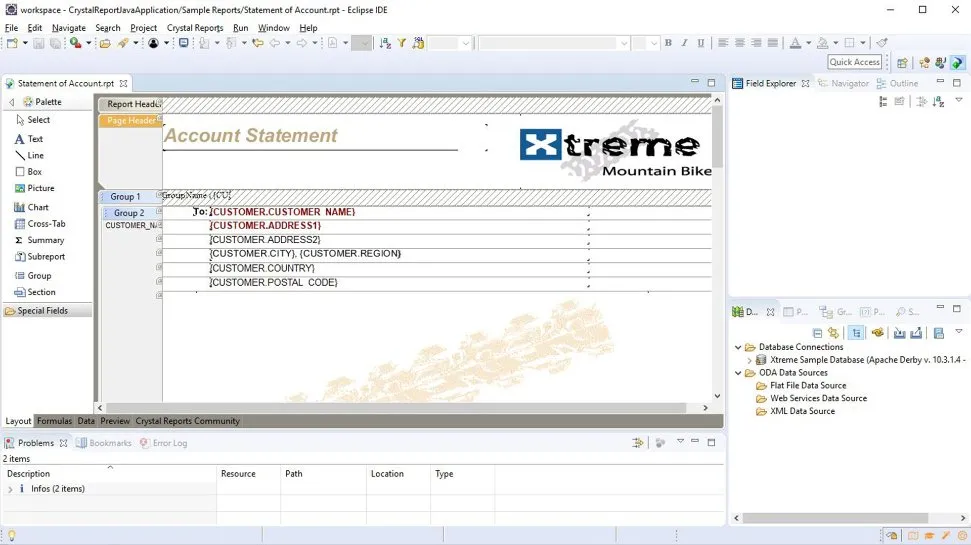
Task: Click the sort A-Z toolbar icon
Action: click(x=385, y=43)
